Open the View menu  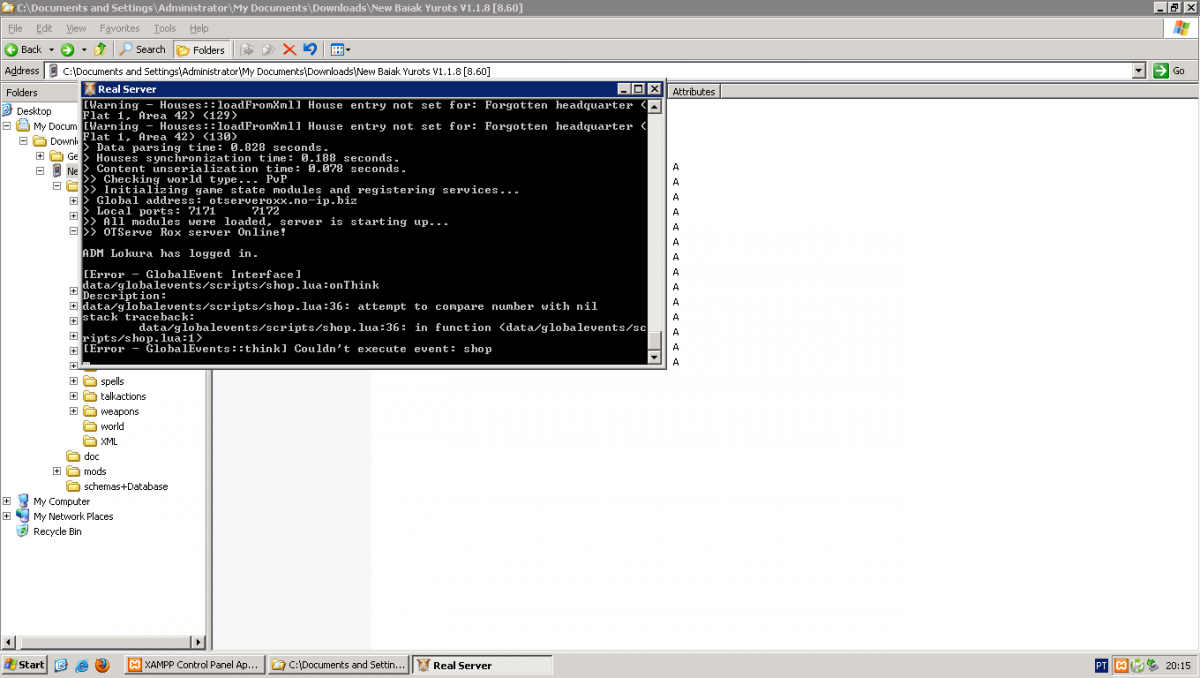pos(76,28)
